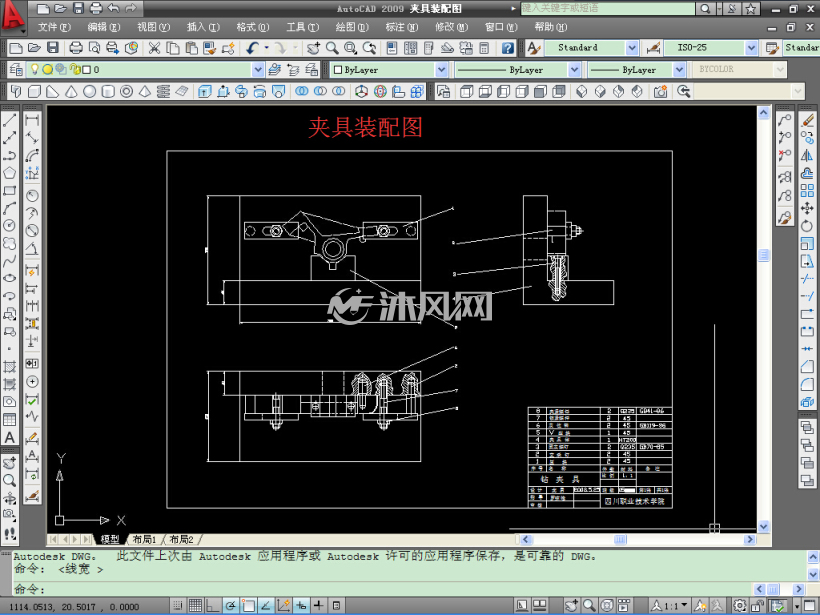Click the keyword search box in title bar
820x615 pixels.
[608, 8]
